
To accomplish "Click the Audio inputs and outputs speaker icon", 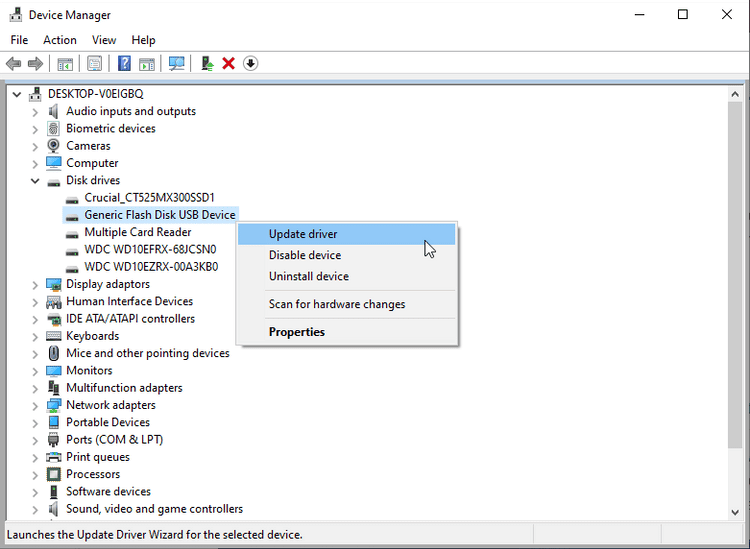I will click(53, 111).
